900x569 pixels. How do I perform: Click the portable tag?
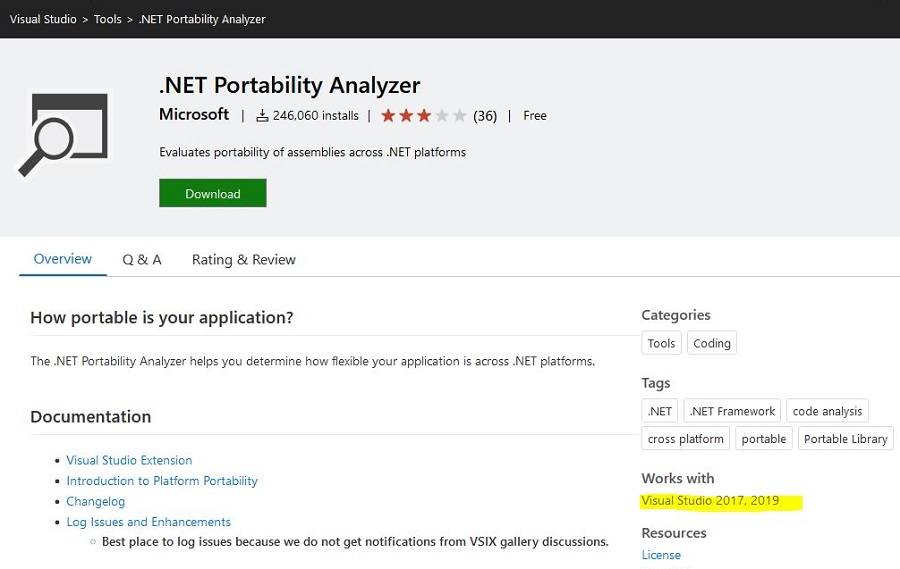(x=763, y=438)
